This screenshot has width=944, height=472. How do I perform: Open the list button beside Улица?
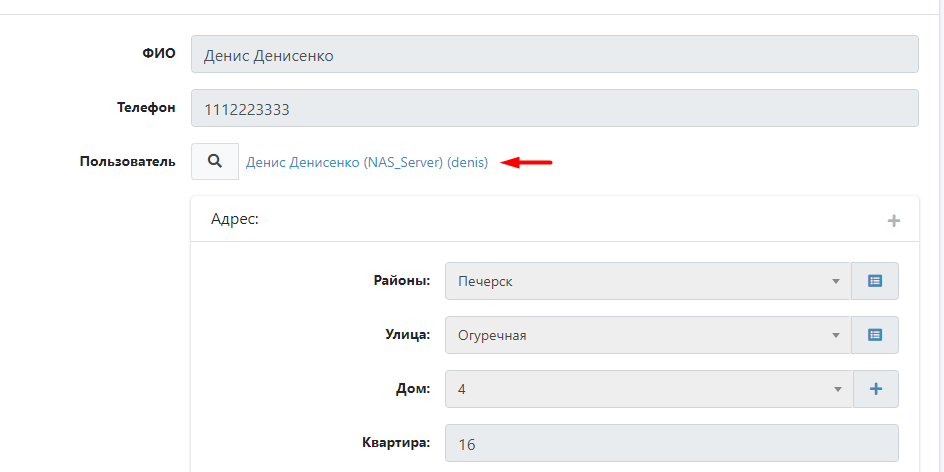[875, 335]
